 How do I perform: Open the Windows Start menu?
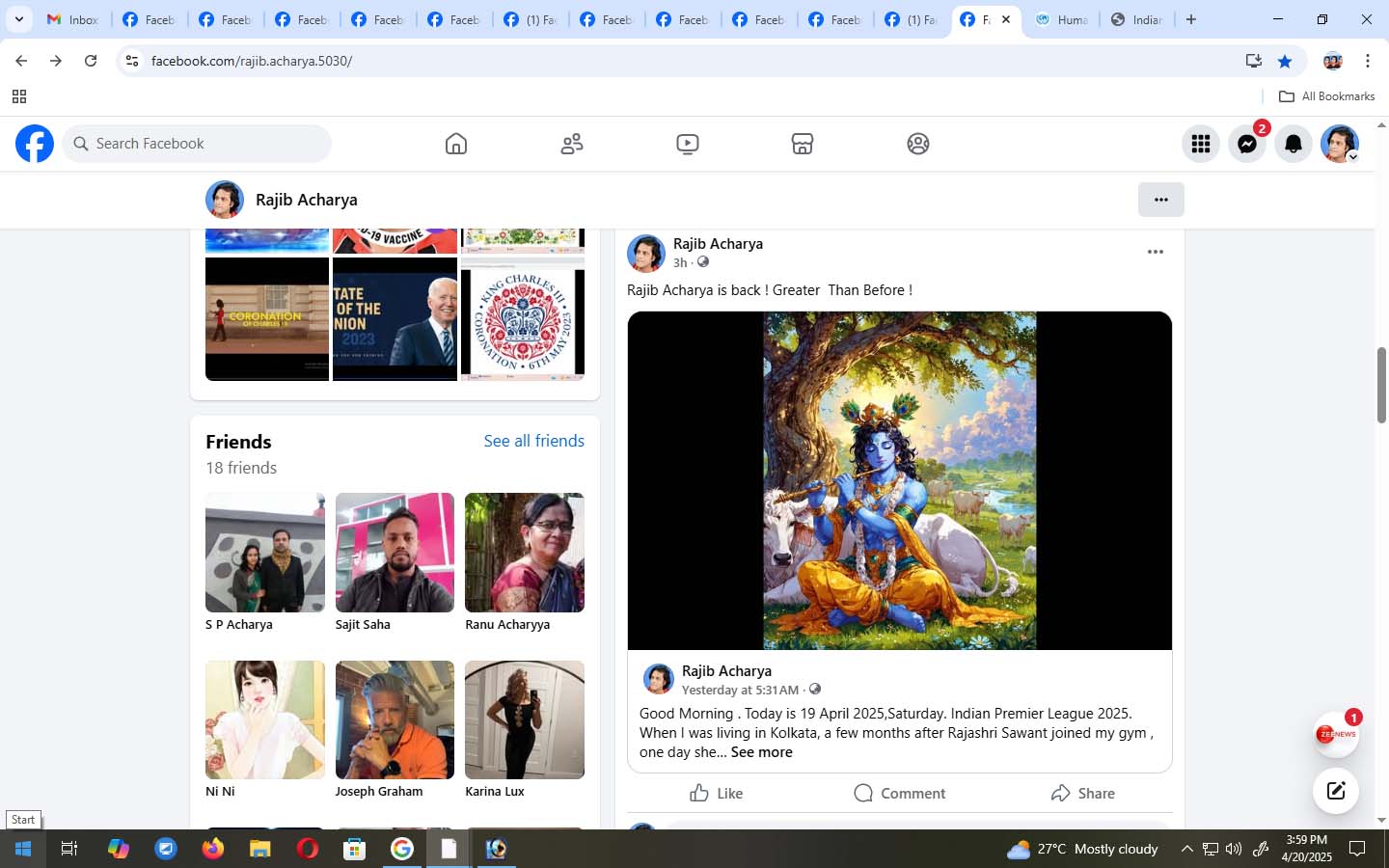tap(23, 849)
